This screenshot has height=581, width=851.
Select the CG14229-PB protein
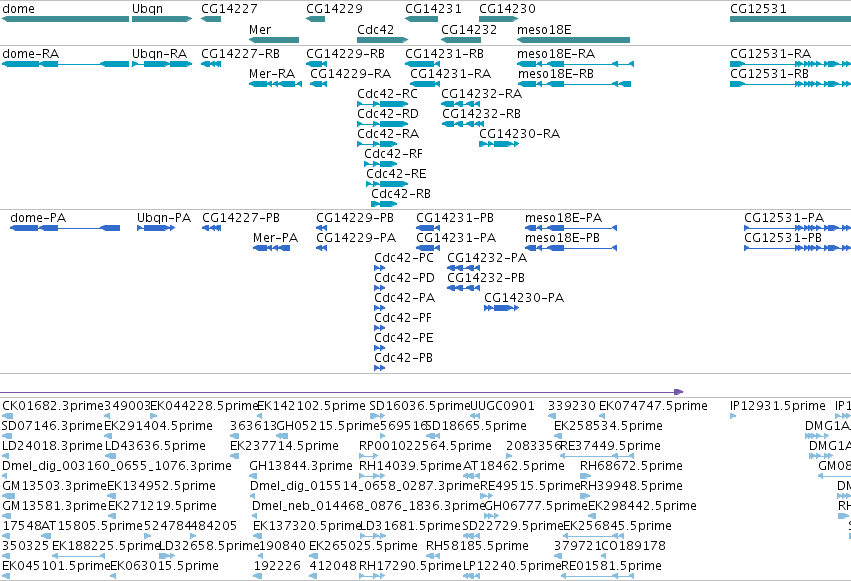pos(321,228)
